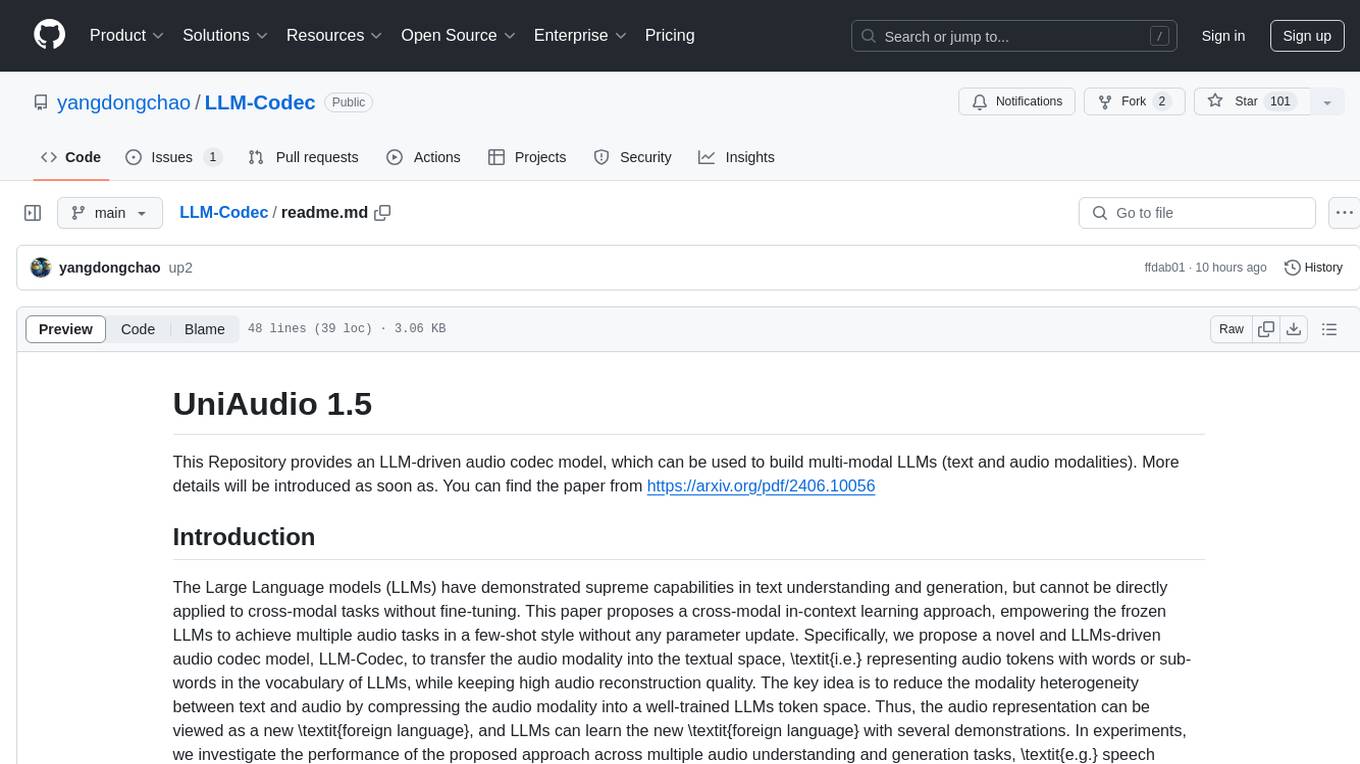Screen dimensions: 1360x764
Task: Switch to the Code tab
Action: (71, 157)
